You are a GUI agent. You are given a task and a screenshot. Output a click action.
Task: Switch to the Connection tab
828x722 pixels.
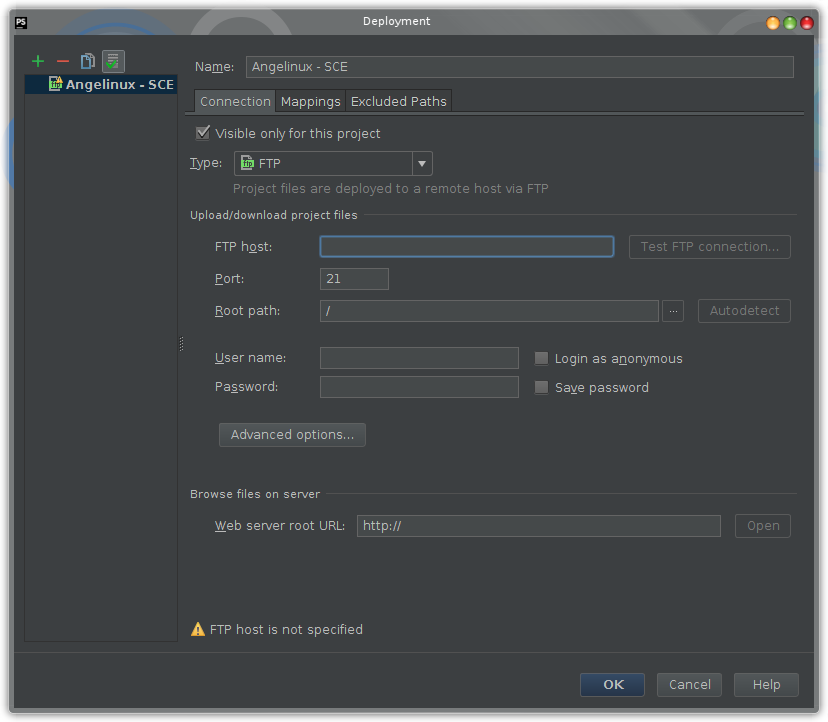[235, 101]
